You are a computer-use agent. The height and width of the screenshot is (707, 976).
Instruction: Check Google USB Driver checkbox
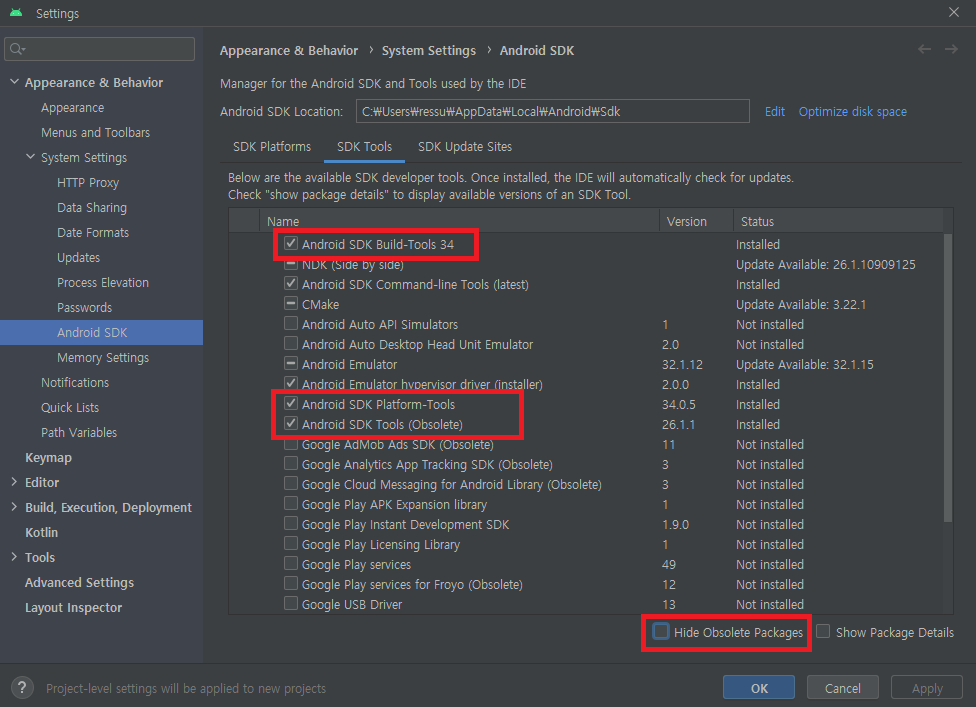tap(291, 603)
